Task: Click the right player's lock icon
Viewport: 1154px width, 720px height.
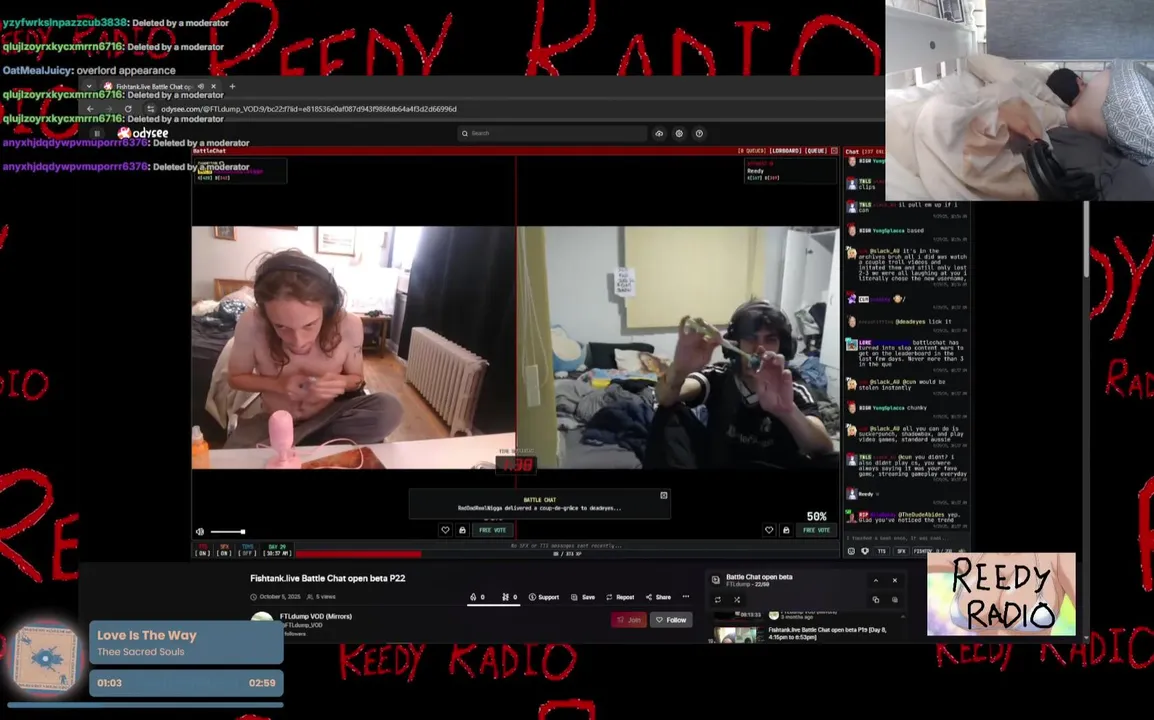Action: 786,530
